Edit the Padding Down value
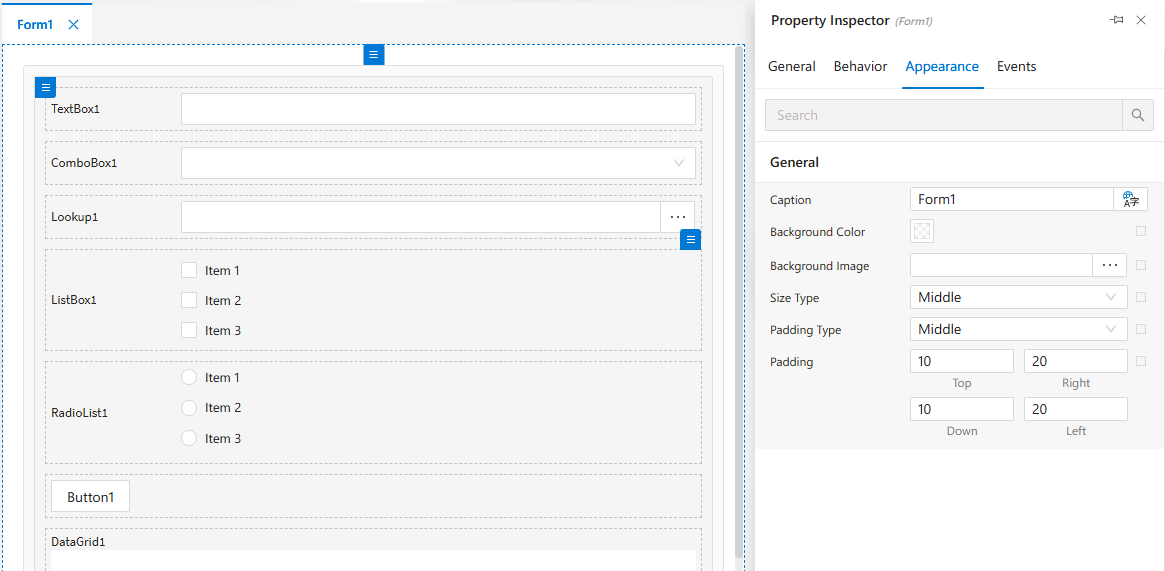 962,409
